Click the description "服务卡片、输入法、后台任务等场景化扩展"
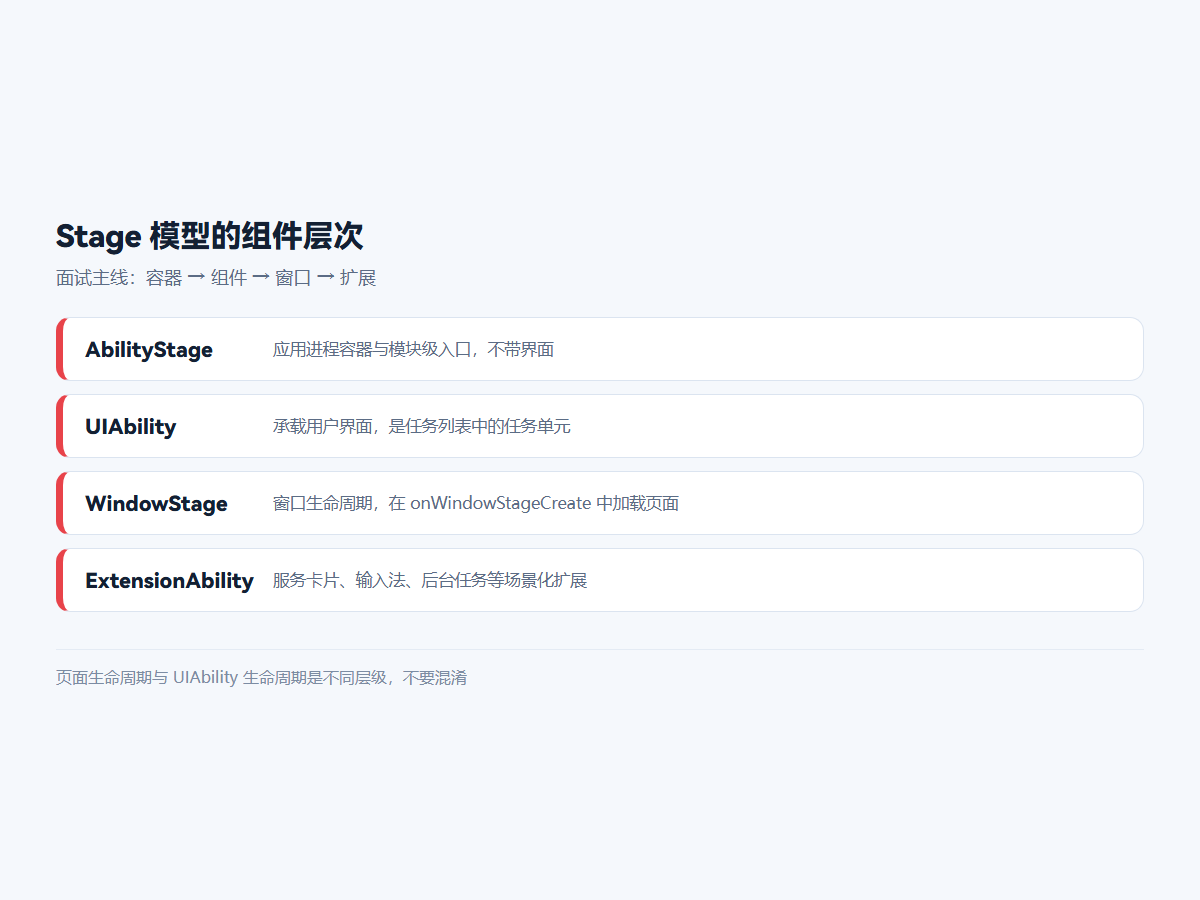The width and height of the screenshot is (1200, 900). 430,581
